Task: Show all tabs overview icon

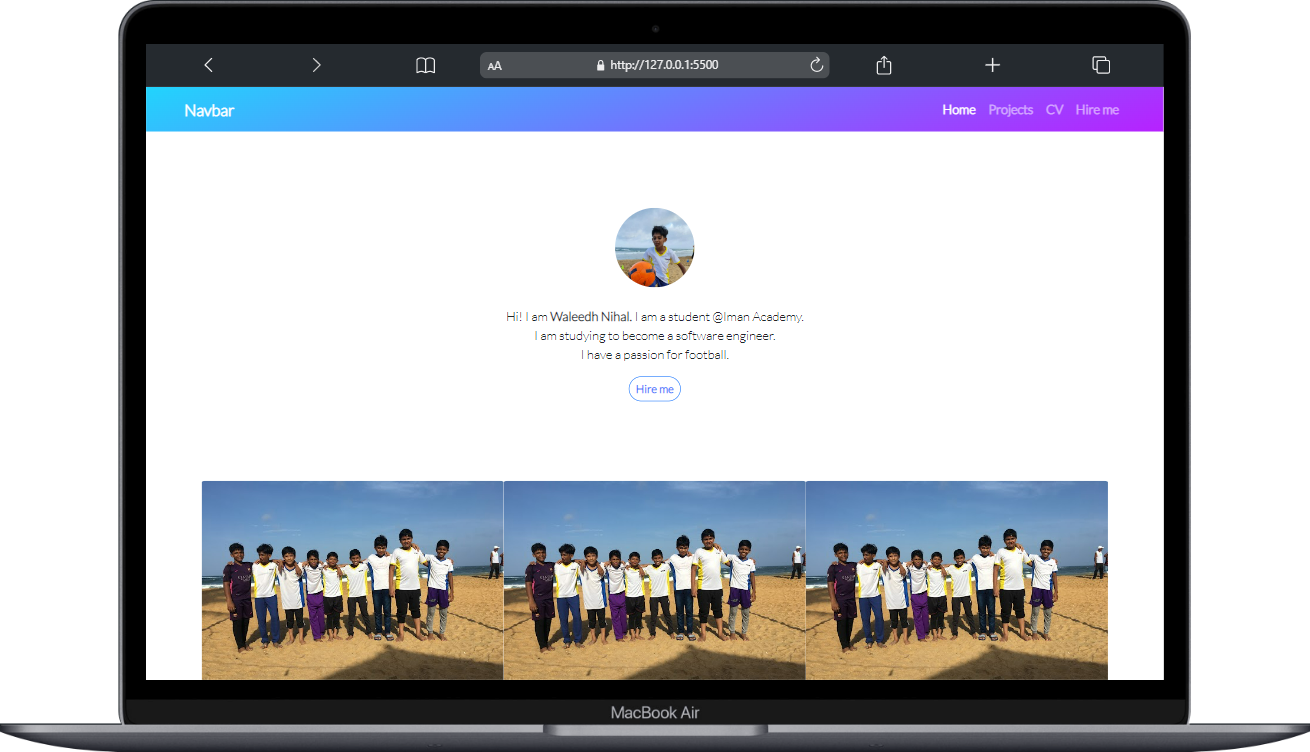Action: pyautogui.click(x=1101, y=65)
